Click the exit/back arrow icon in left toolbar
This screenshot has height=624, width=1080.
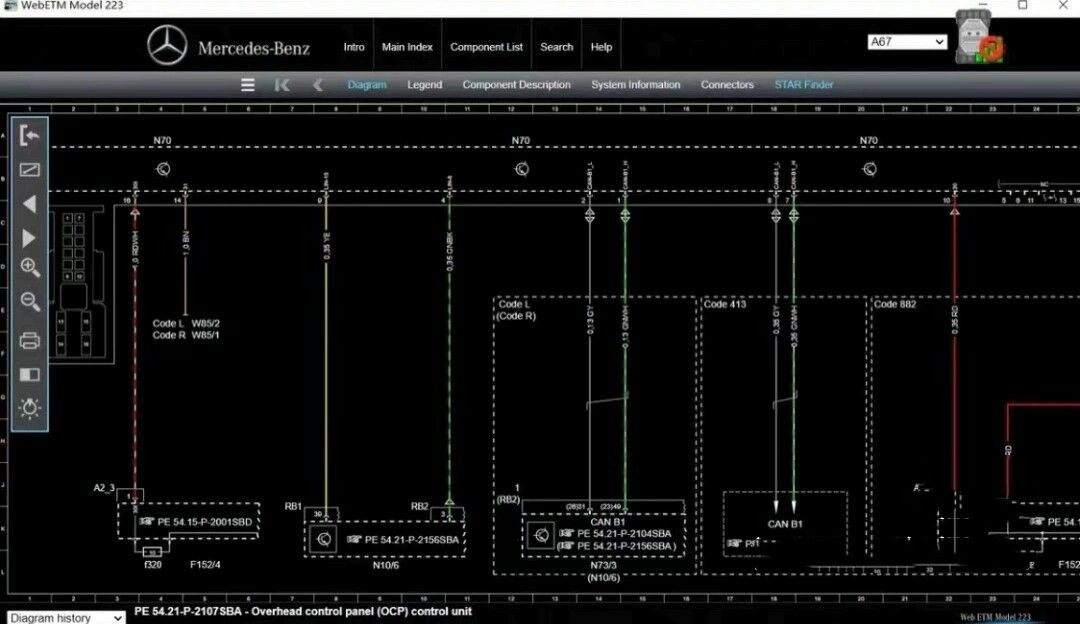(x=29, y=135)
